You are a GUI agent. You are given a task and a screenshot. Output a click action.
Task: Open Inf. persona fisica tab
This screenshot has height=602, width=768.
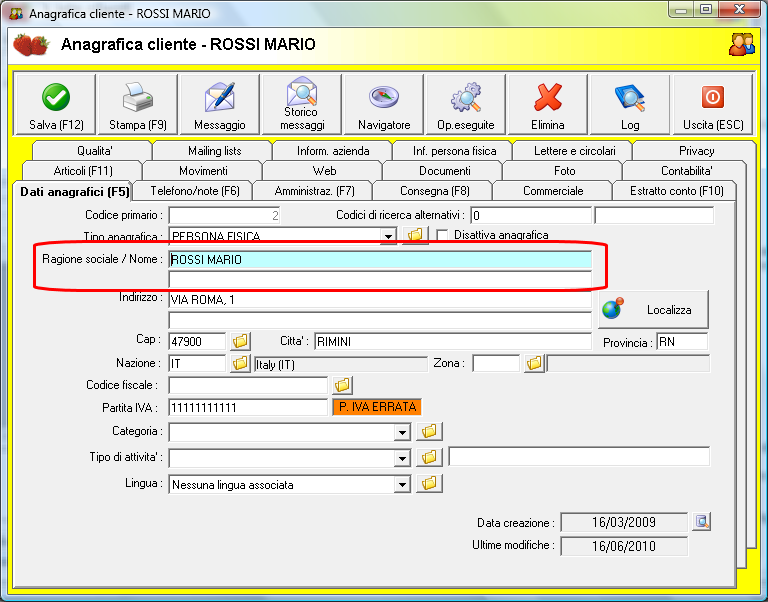pos(455,150)
